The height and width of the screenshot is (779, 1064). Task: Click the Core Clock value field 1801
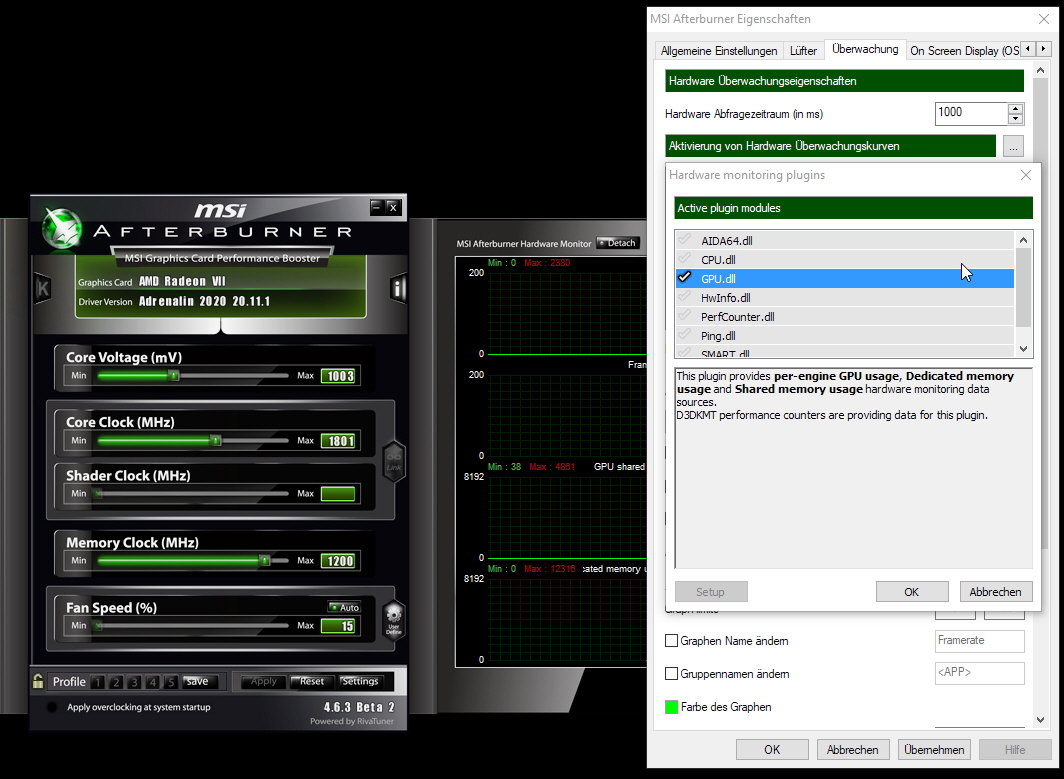pyautogui.click(x=339, y=441)
